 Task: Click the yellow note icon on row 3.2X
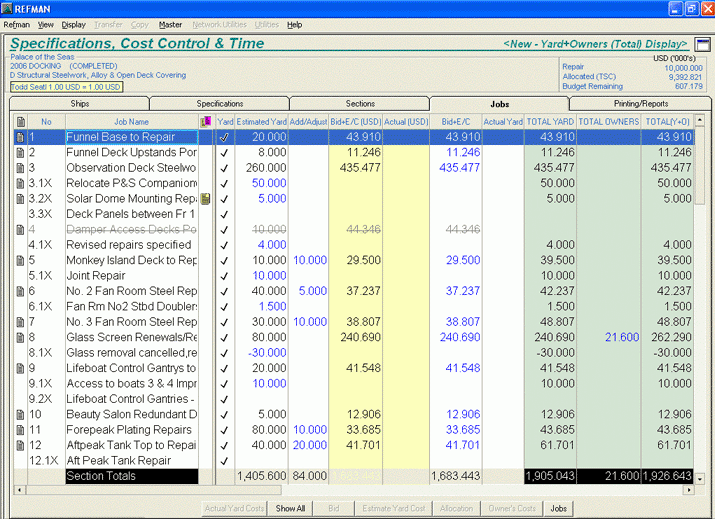coord(206,199)
